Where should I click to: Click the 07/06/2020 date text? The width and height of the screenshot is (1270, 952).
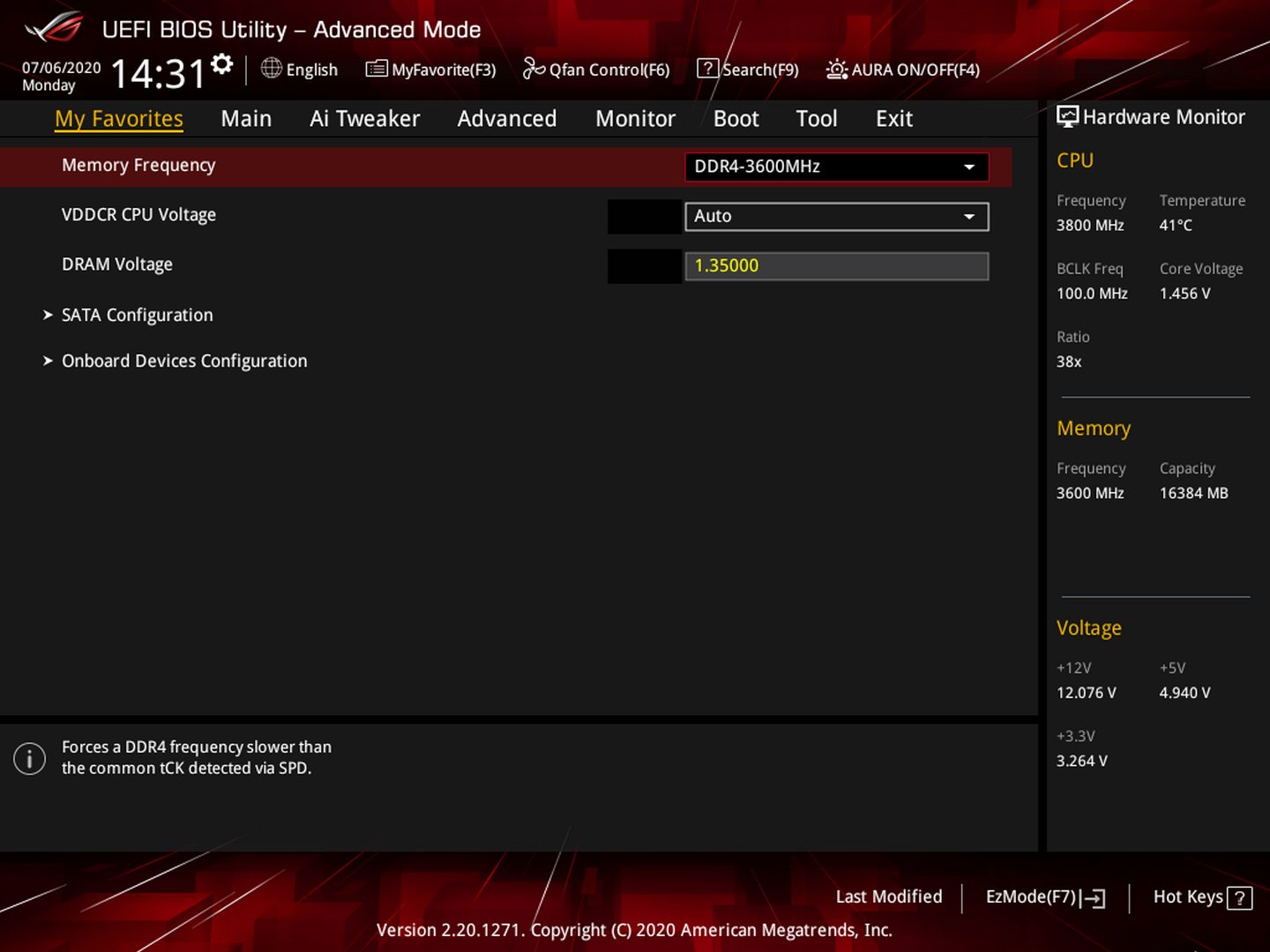(x=62, y=68)
